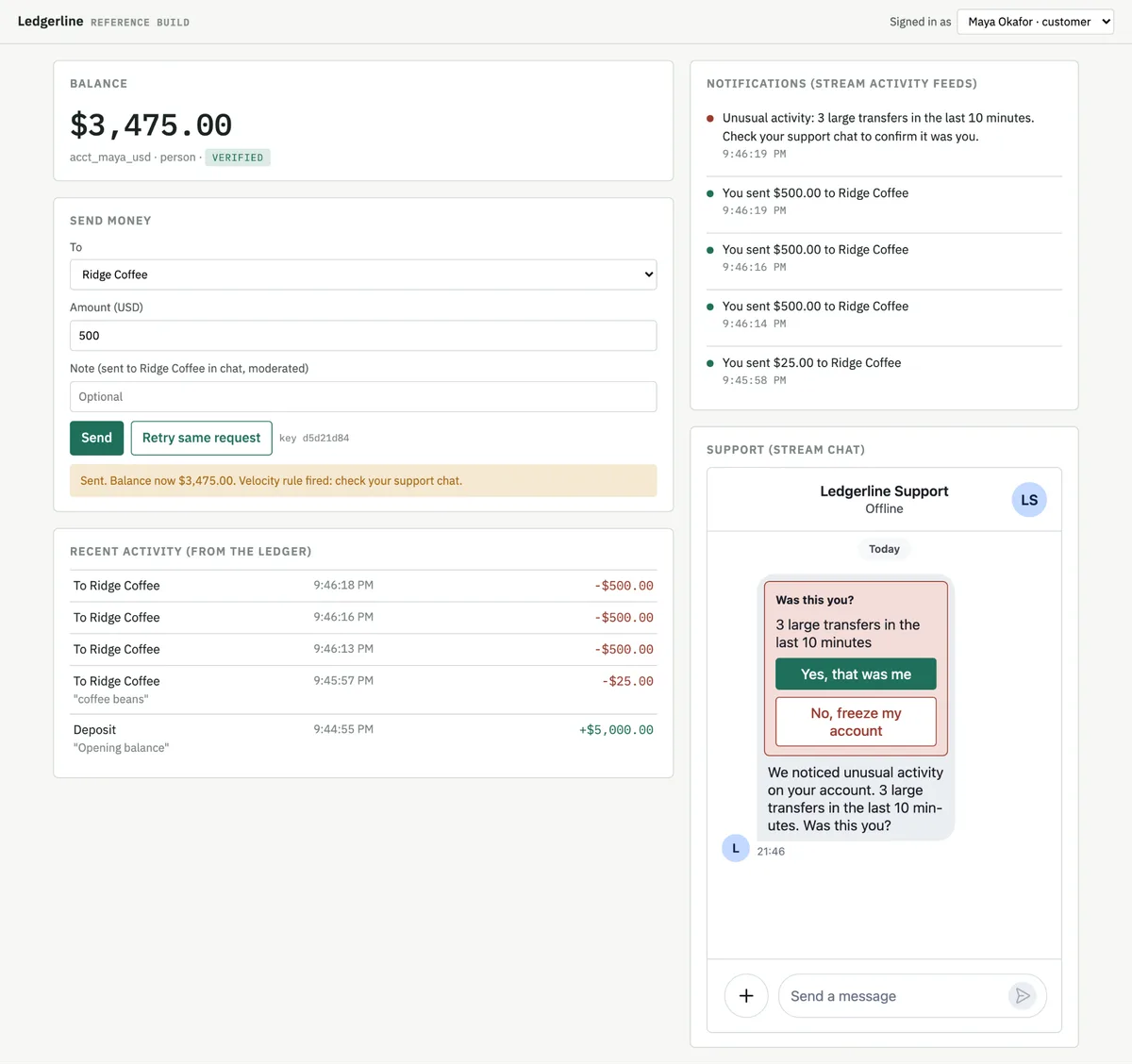The height and width of the screenshot is (1064, 1132).
Task: Click the Was this you? heading
Action: pos(815,600)
